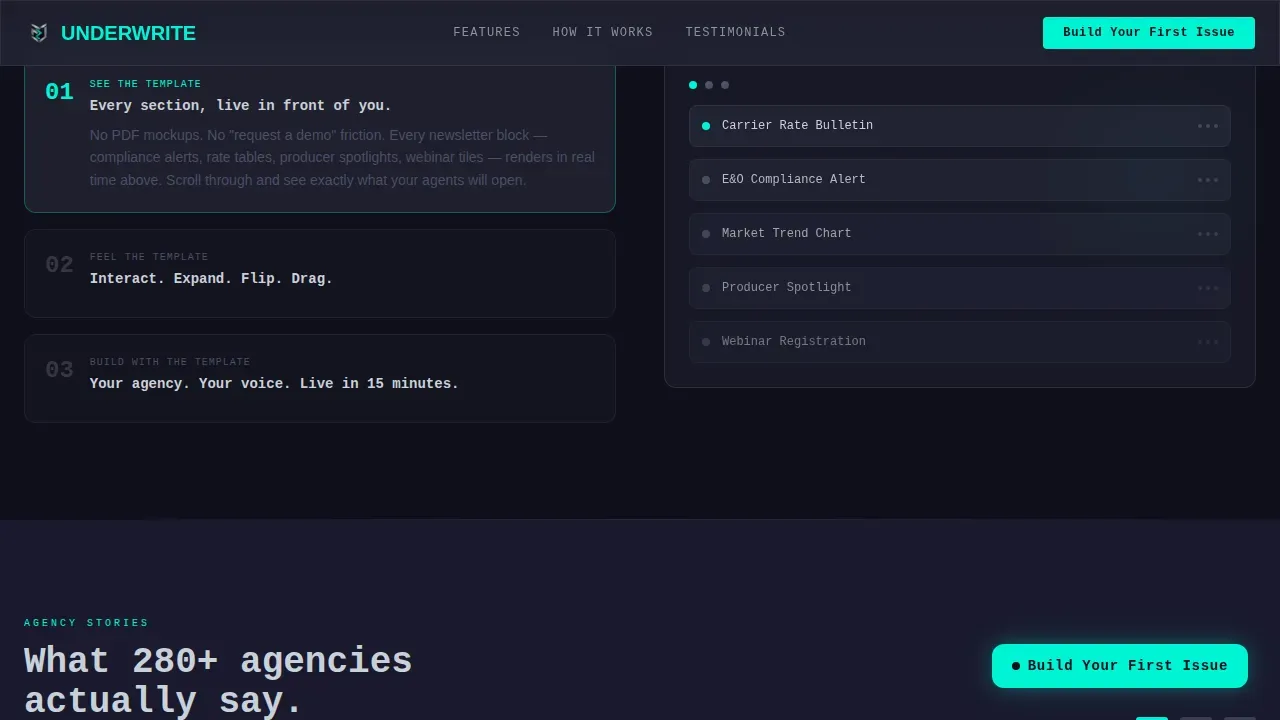Open the Market Trend Chart more-options dots
This screenshot has width=1280, height=720.
pos(1208,234)
